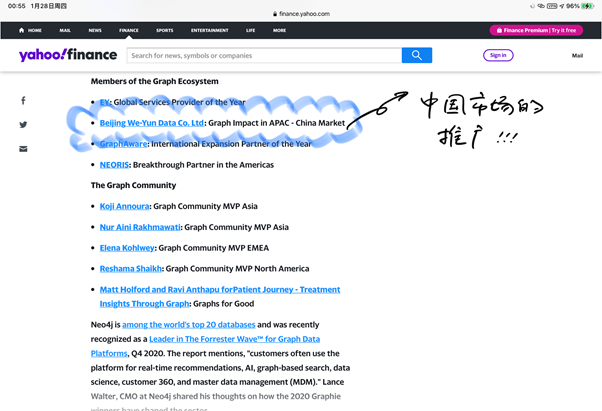Open Sports from the top navigation

click(x=165, y=30)
